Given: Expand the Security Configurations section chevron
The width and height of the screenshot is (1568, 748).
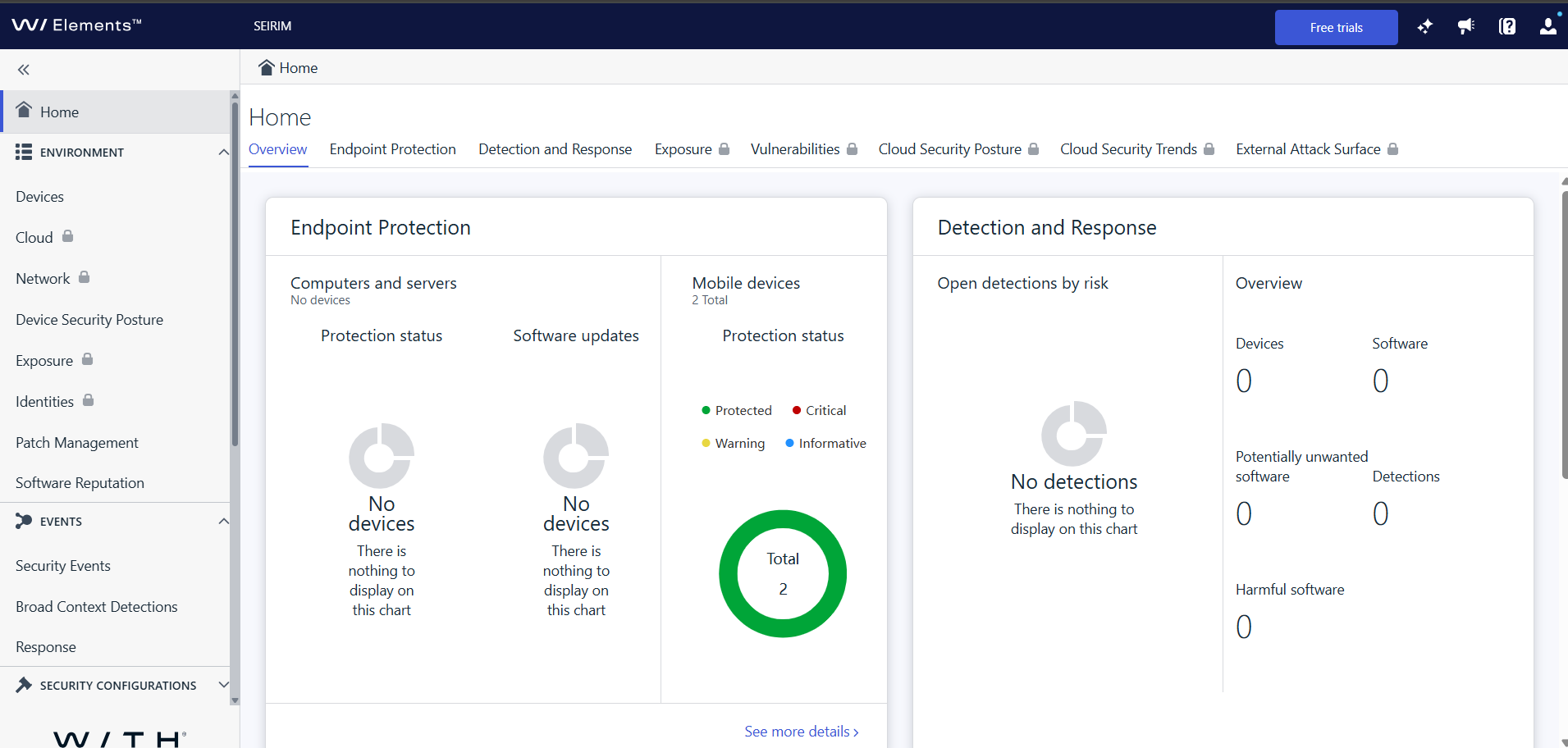Looking at the screenshot, I should coord(223,685).
